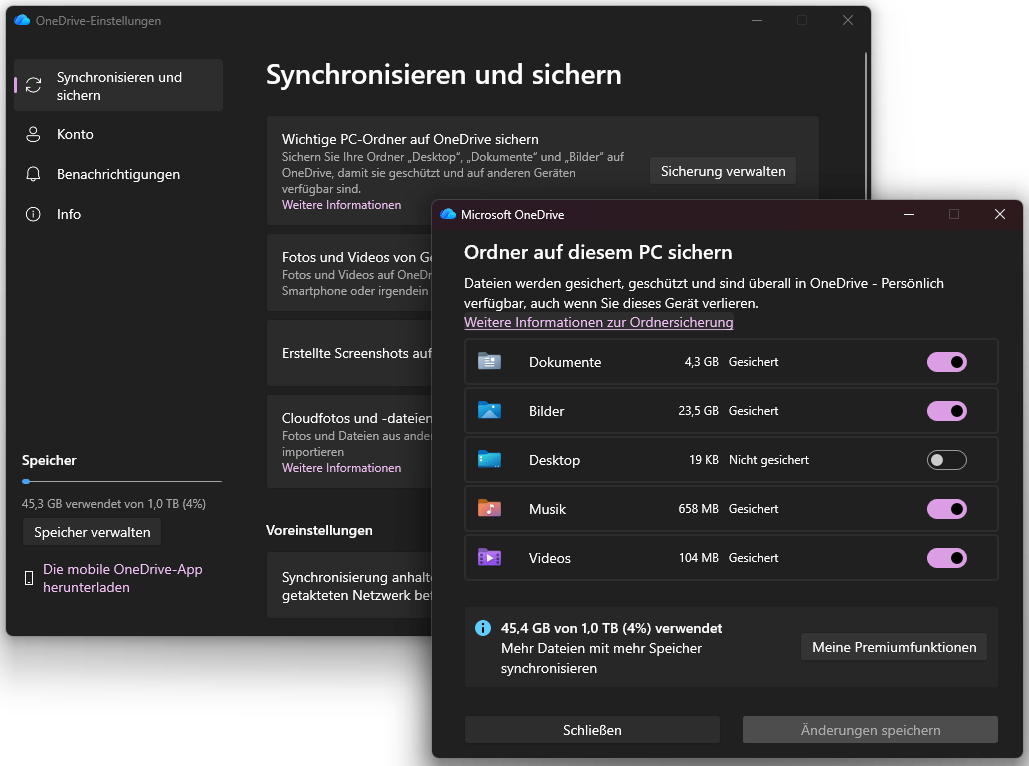The width and height of the screenshot is (1029, 766).
Task: Click Meine Premiumfunktionen button
Action: coord(894,647)
